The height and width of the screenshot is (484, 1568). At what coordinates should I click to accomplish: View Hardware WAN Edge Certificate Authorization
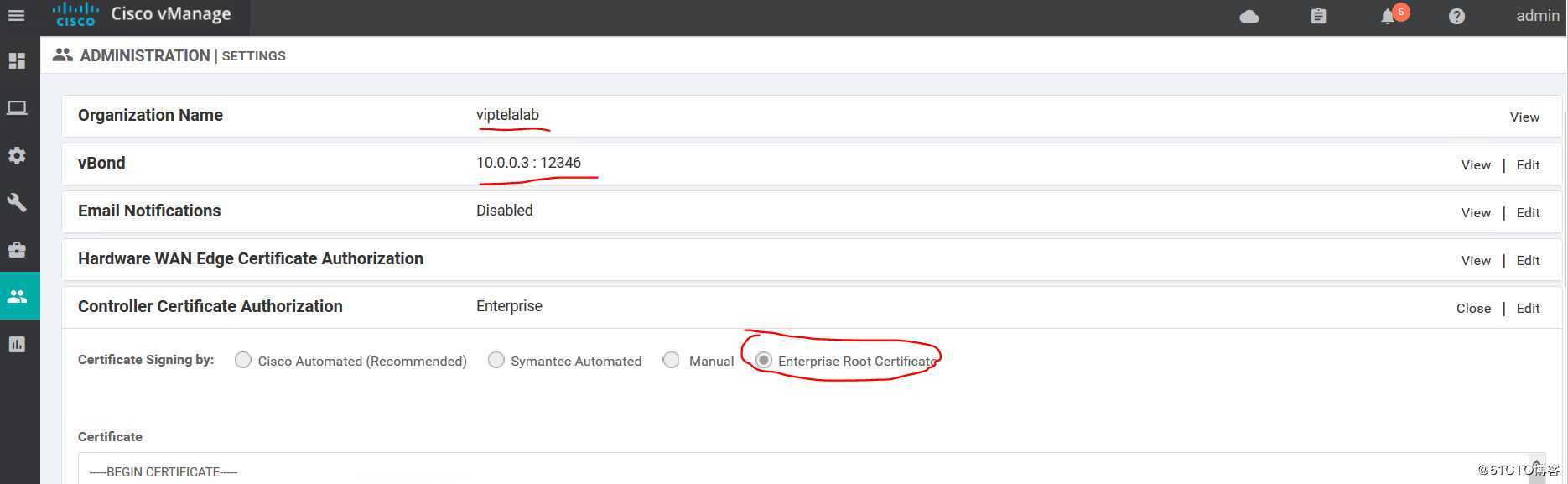[x=1476, y=260]
